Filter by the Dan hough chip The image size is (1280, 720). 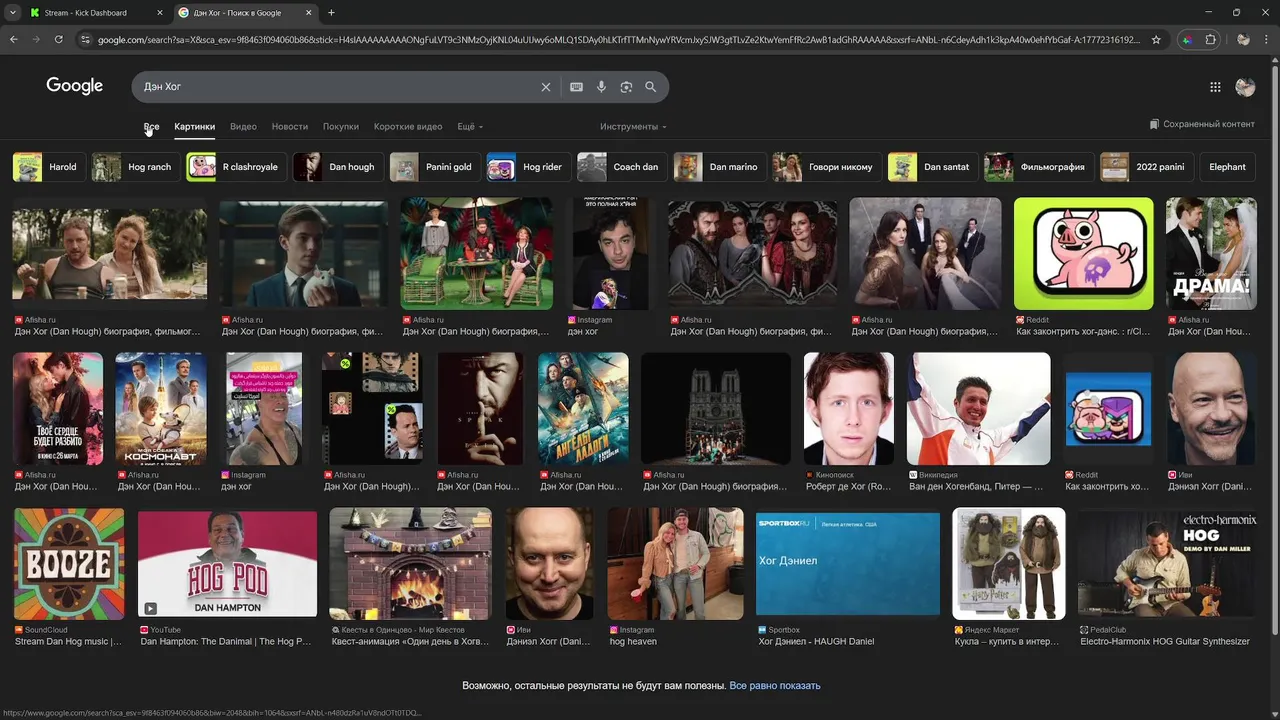pos(338,167)
